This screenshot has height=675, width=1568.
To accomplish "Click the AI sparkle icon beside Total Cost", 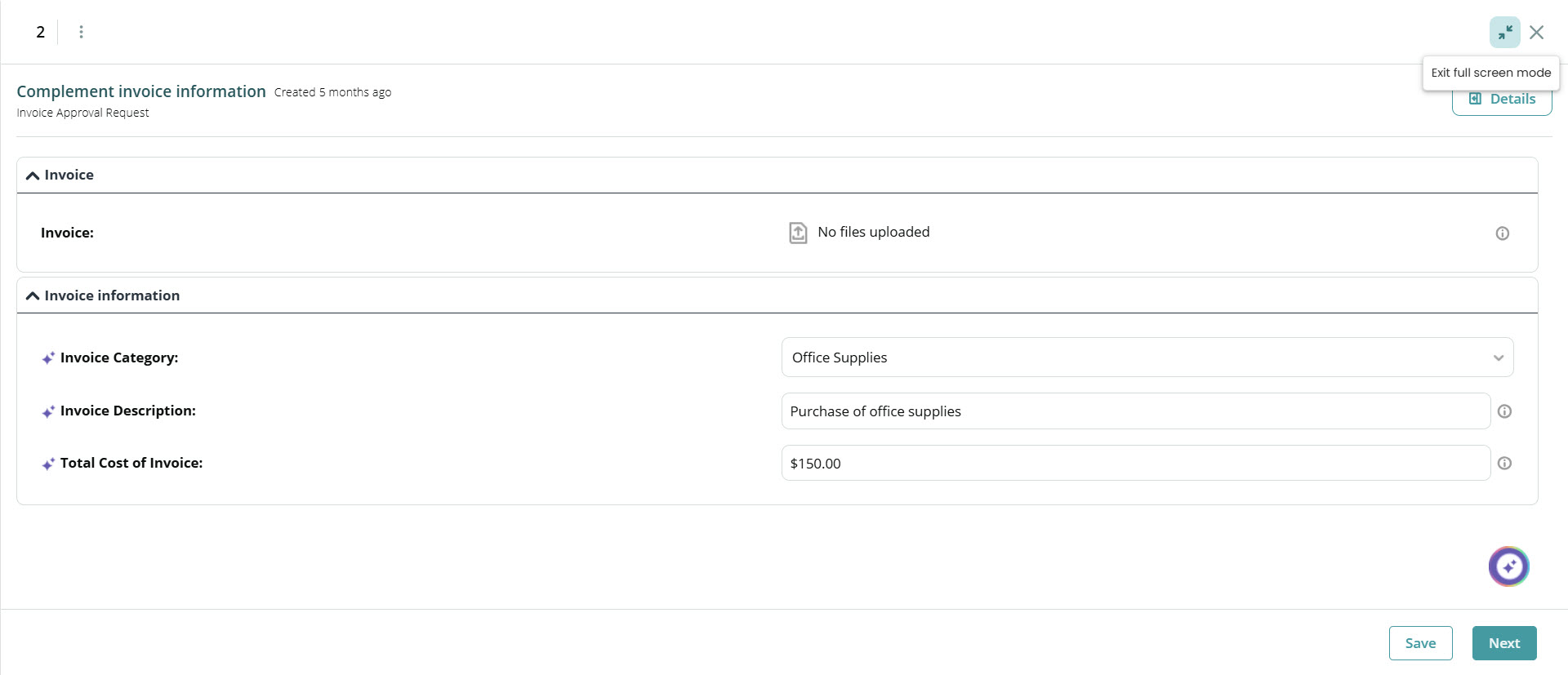I will [48, 464].
